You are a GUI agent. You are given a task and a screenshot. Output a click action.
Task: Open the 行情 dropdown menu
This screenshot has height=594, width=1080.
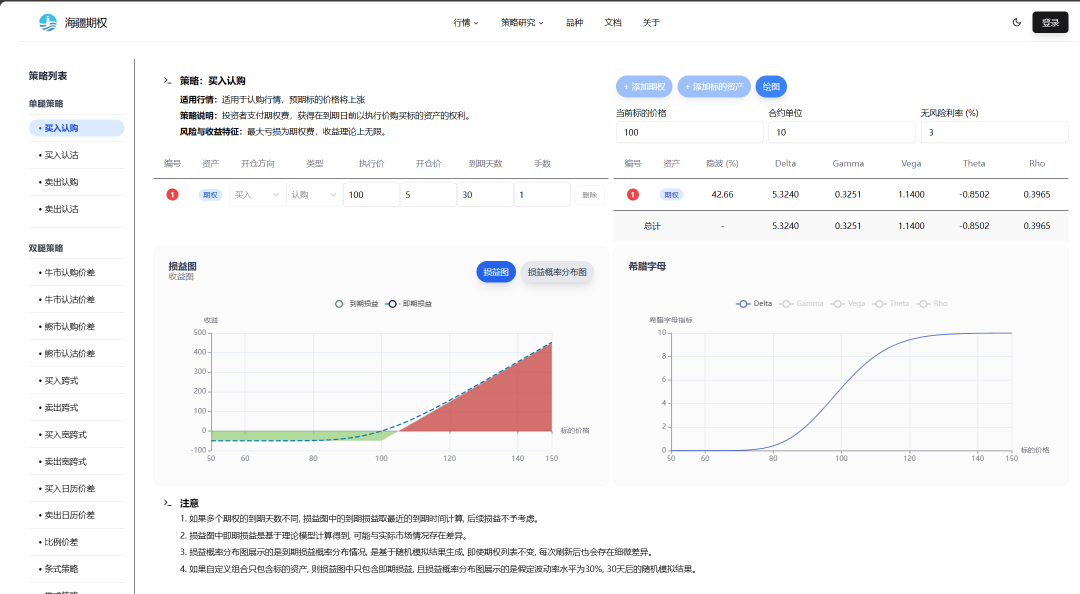(x=466, y=22)
